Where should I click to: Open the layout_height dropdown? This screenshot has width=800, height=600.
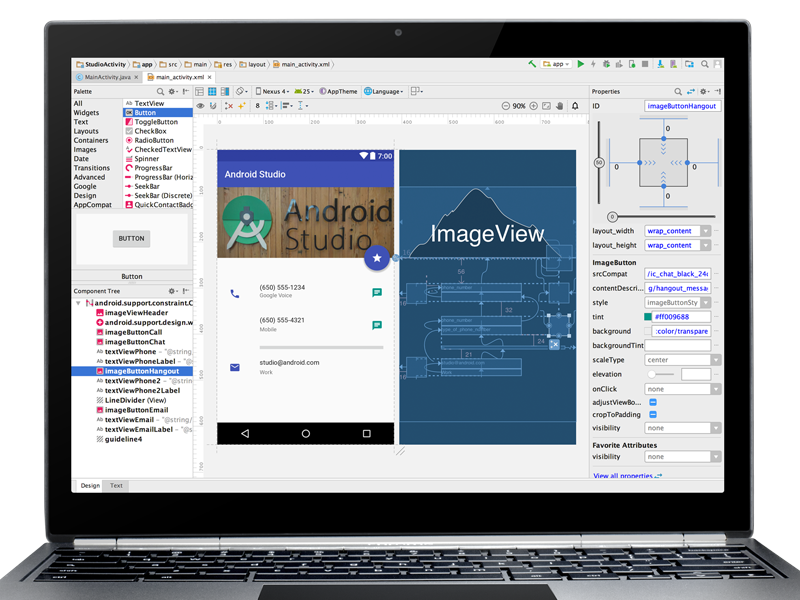coord(706,245)
